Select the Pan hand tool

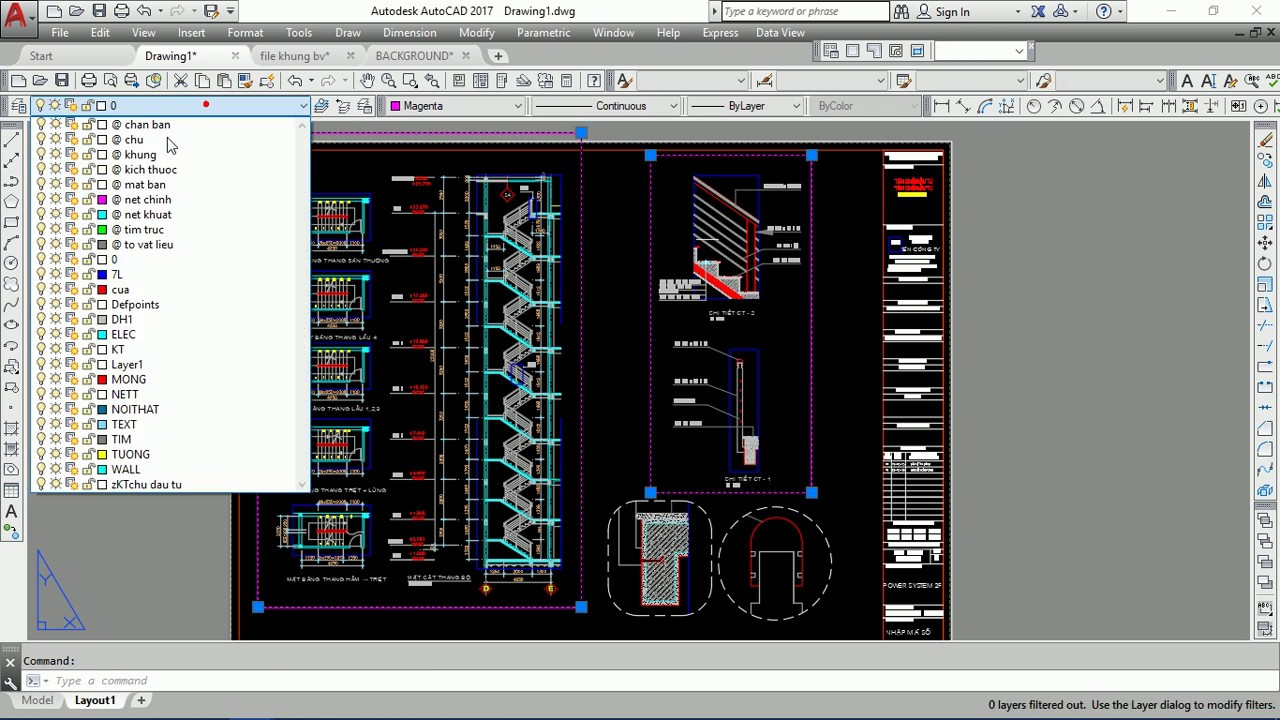(x=367, y=80)
